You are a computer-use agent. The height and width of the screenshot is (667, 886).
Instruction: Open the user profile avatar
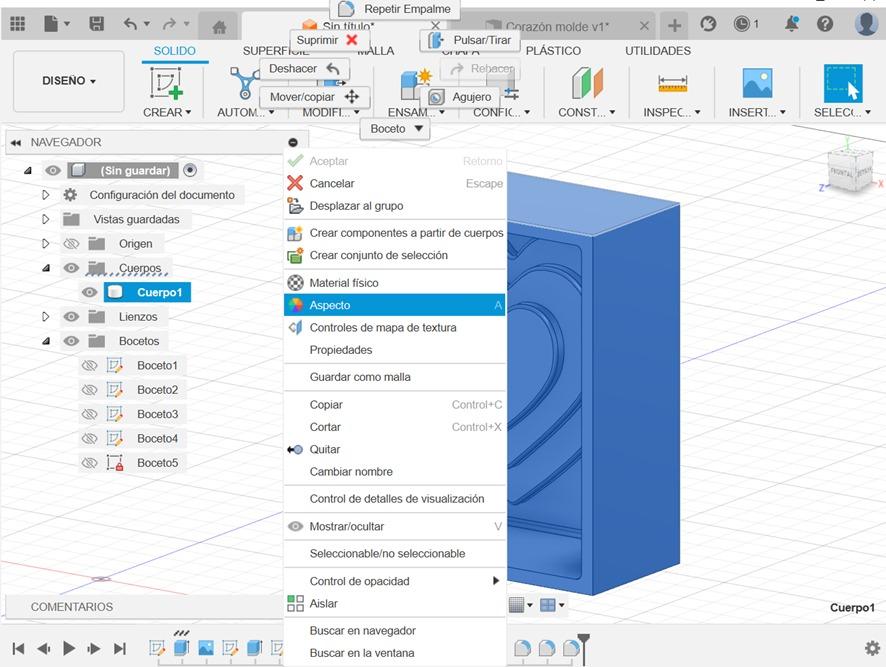(x=866, y=24)
